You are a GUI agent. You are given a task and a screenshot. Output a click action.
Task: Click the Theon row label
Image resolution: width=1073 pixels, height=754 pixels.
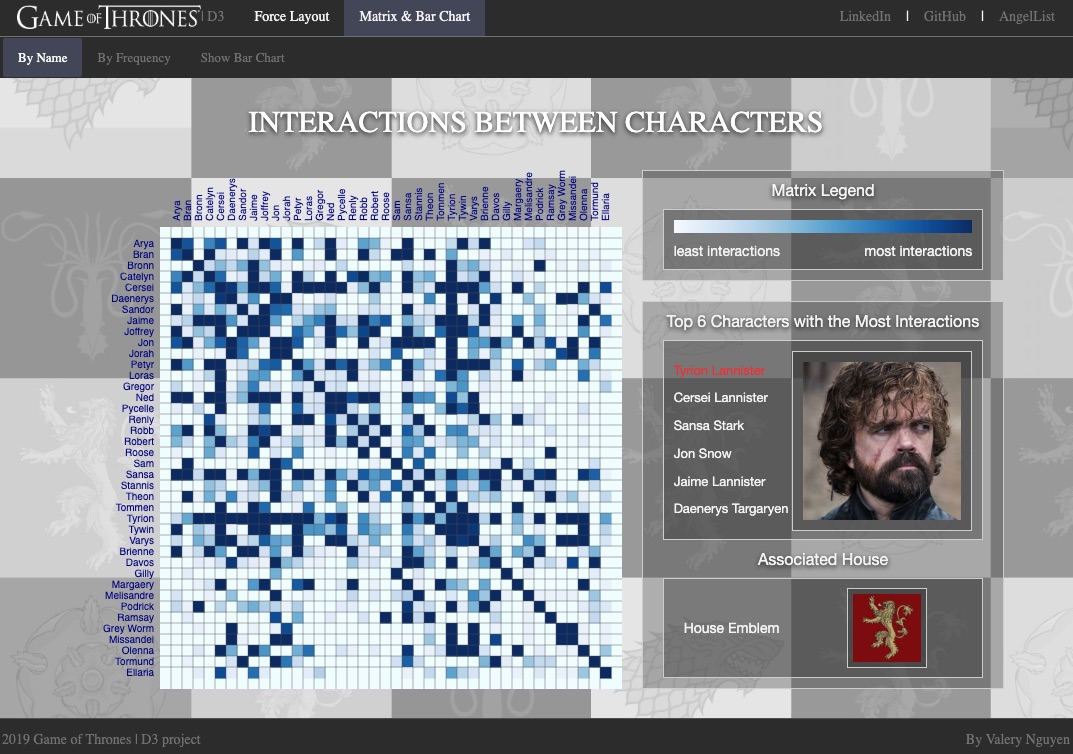(x=140, y=496)
